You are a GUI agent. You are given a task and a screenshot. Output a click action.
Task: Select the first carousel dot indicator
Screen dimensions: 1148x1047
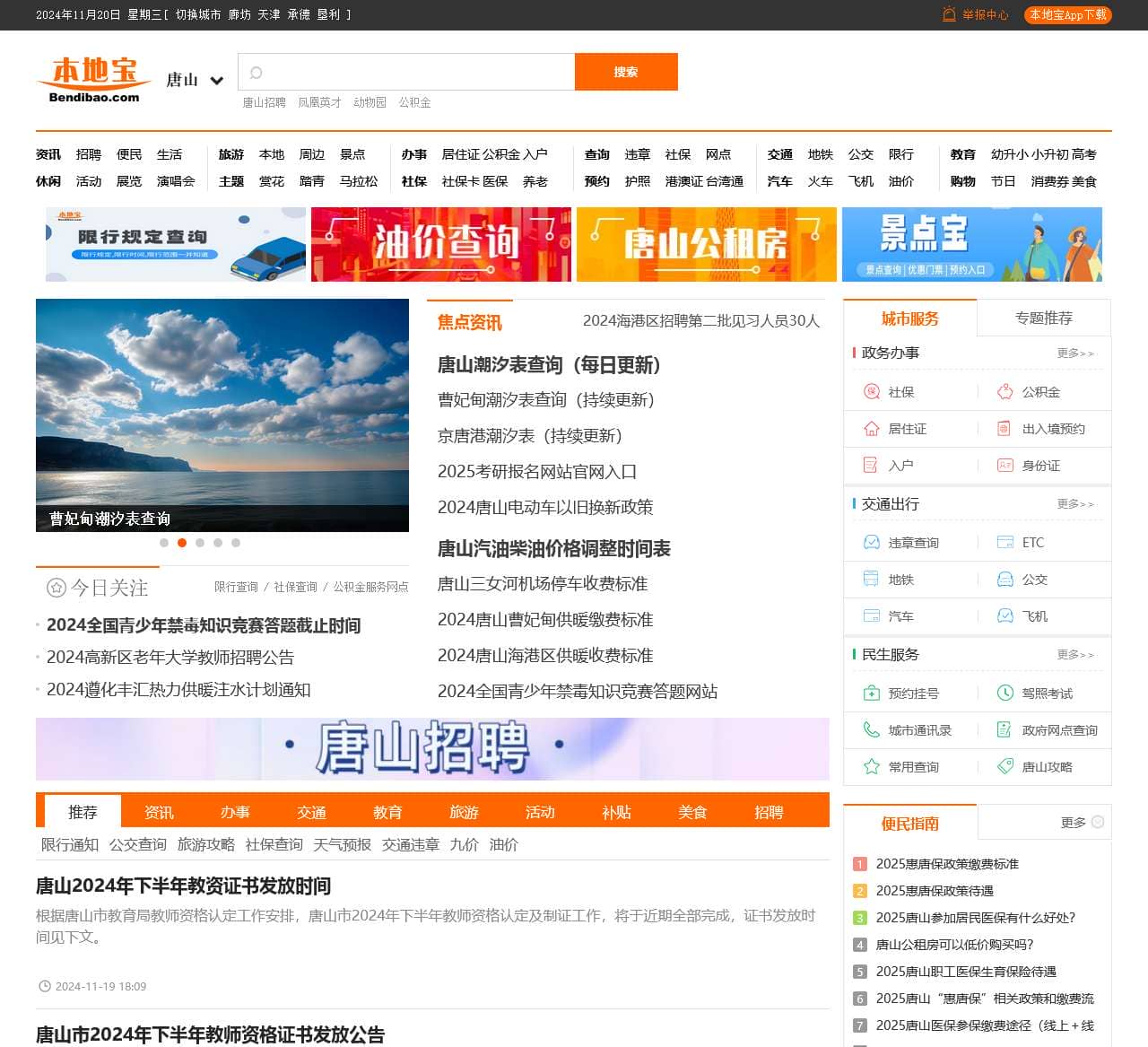(164, 543)
